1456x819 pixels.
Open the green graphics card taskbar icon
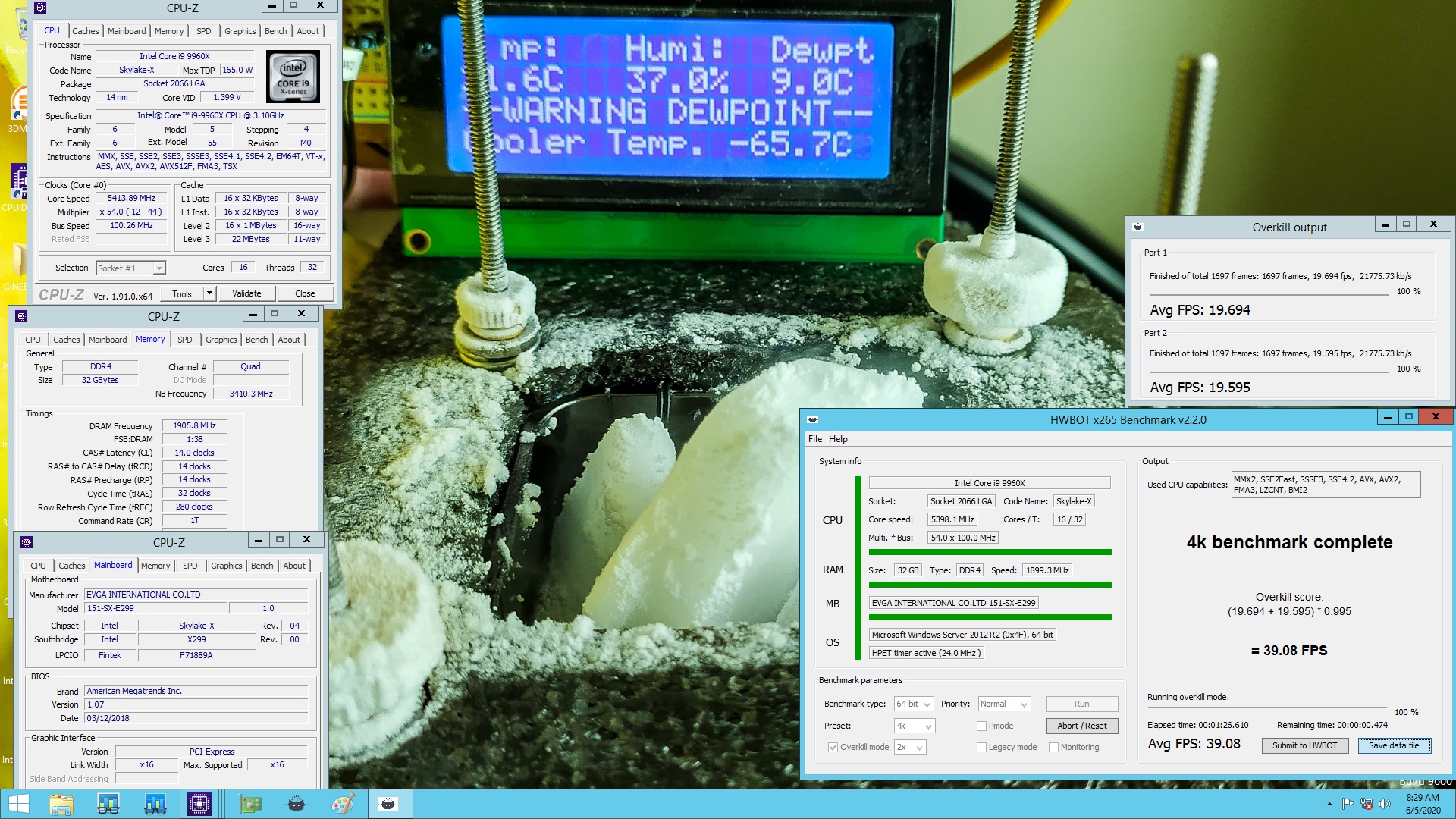coord(249,804)
